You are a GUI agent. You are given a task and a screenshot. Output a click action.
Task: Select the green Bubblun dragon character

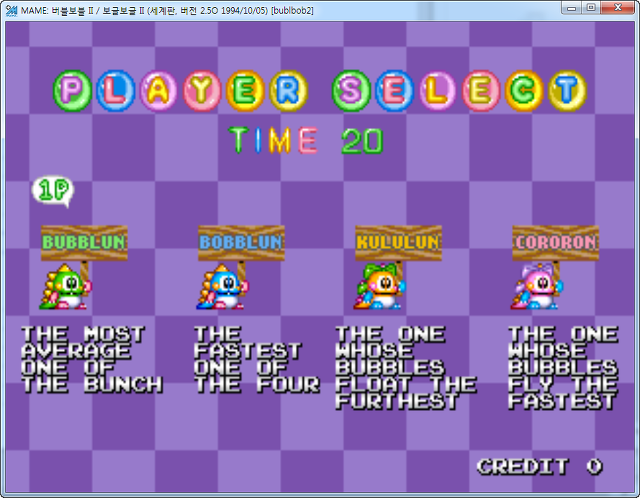point(66,286)
